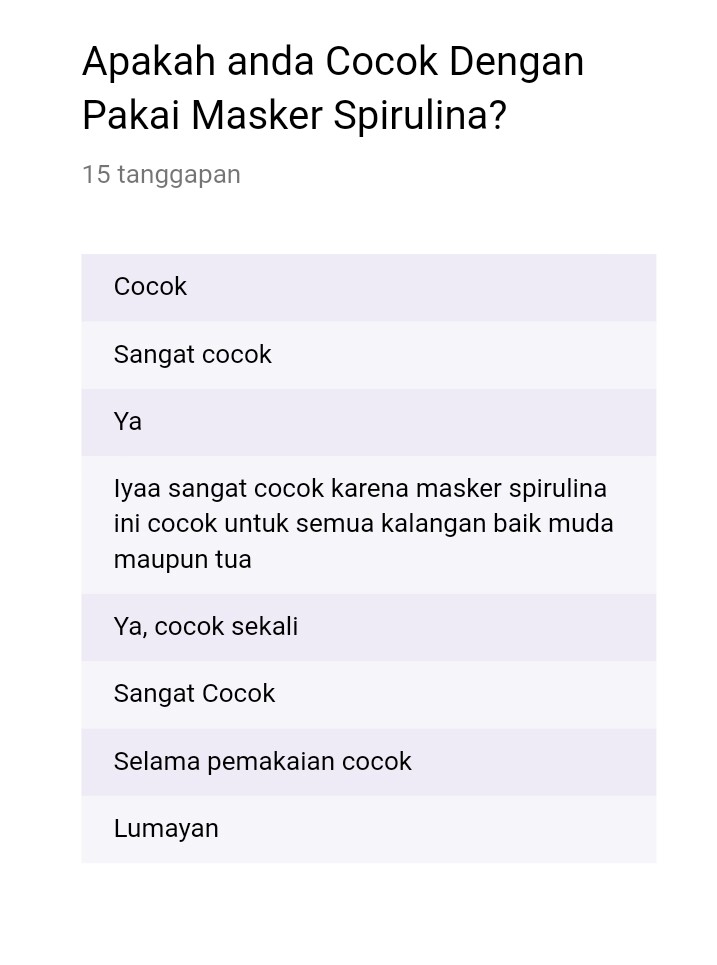This screenshot has width=717, height=965.
Task: Click "Spirulina?" in the question heading
Action: tap(420, 116)
